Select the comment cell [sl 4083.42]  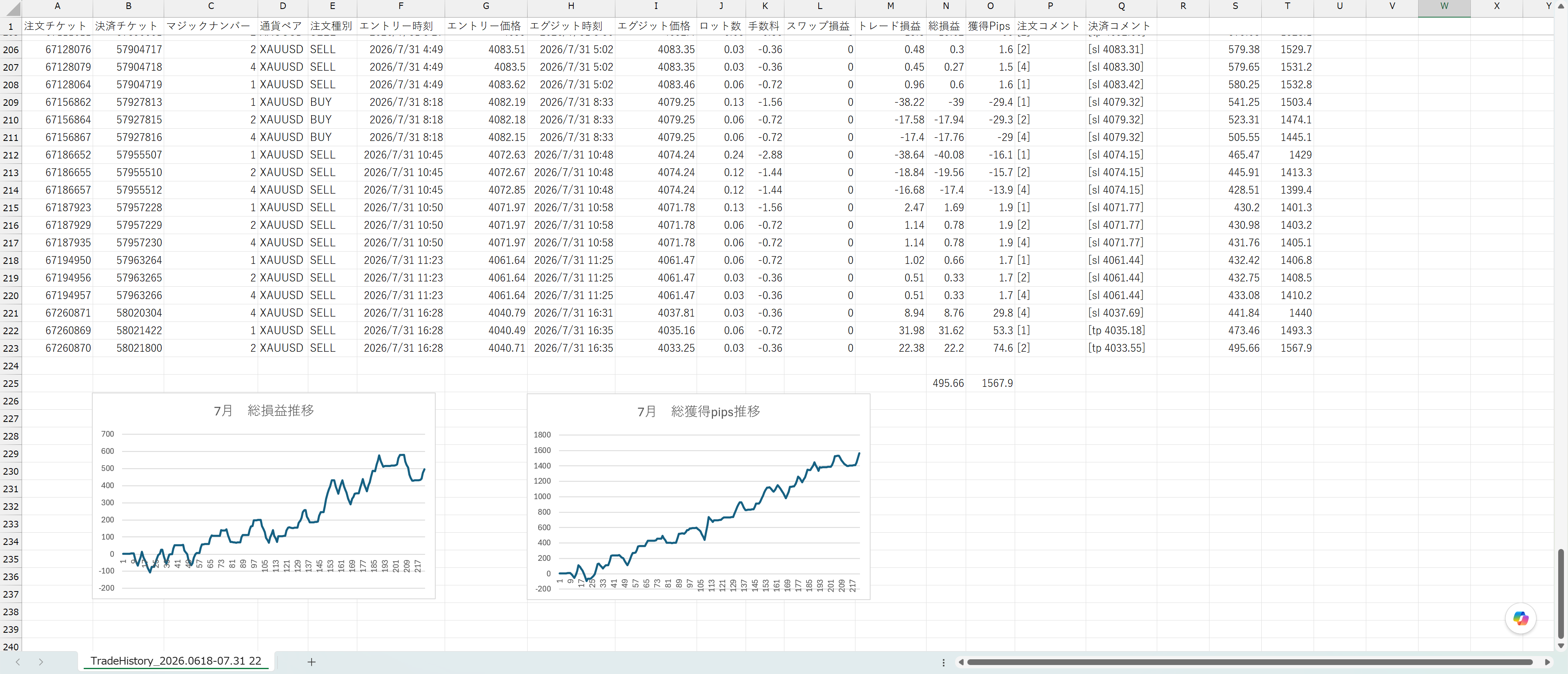pos(1121,85)
